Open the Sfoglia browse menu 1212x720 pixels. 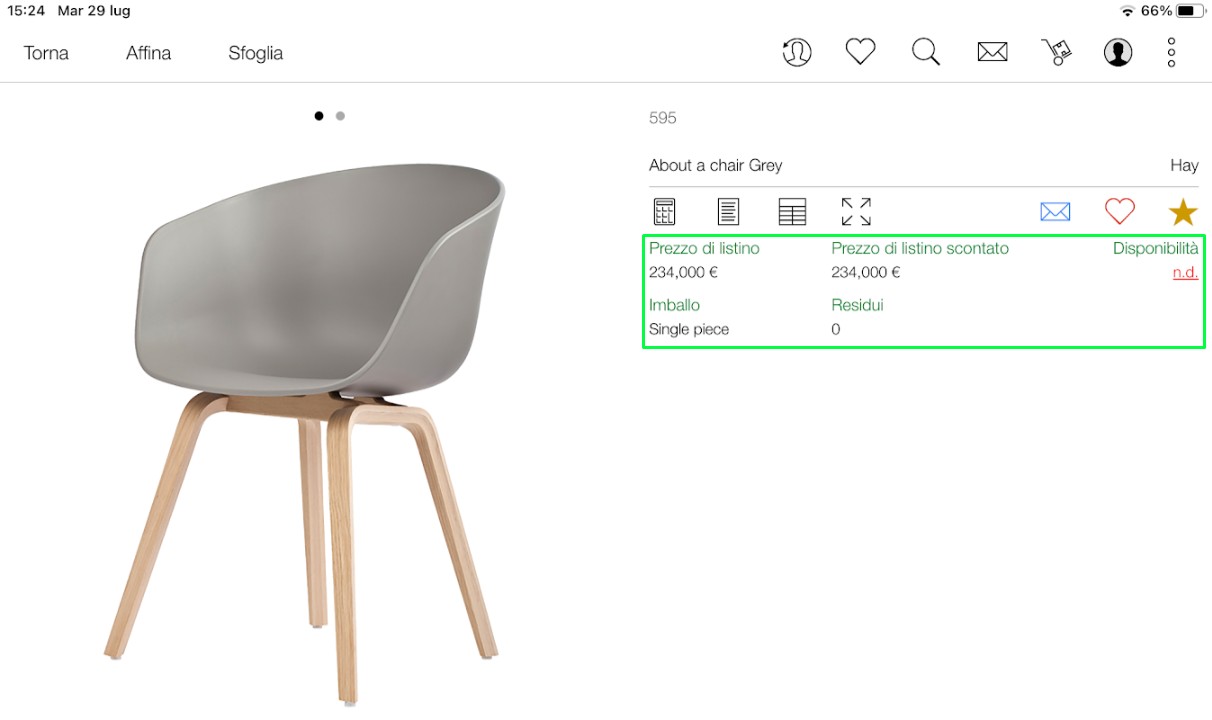coord(255,53)
